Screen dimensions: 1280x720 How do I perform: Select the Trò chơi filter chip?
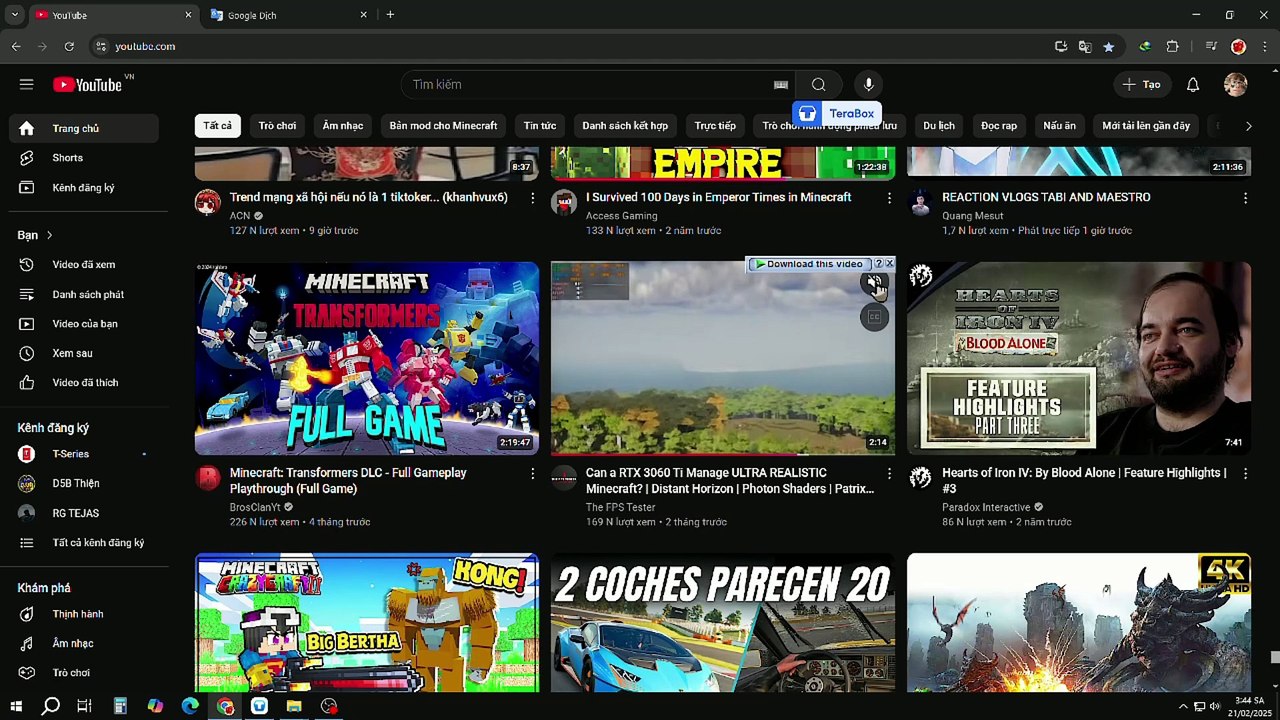[x=277, y=126]
